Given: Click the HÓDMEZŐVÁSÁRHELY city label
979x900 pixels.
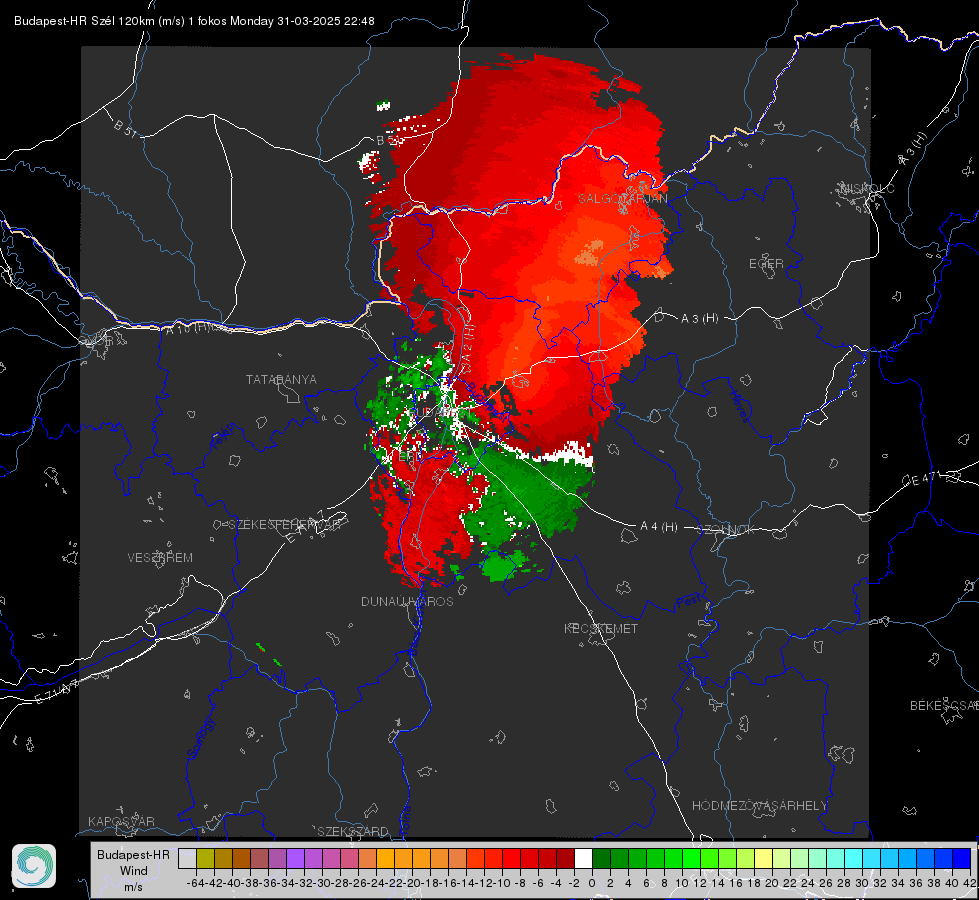Looking at the screenshot, I should click(759, 806).
